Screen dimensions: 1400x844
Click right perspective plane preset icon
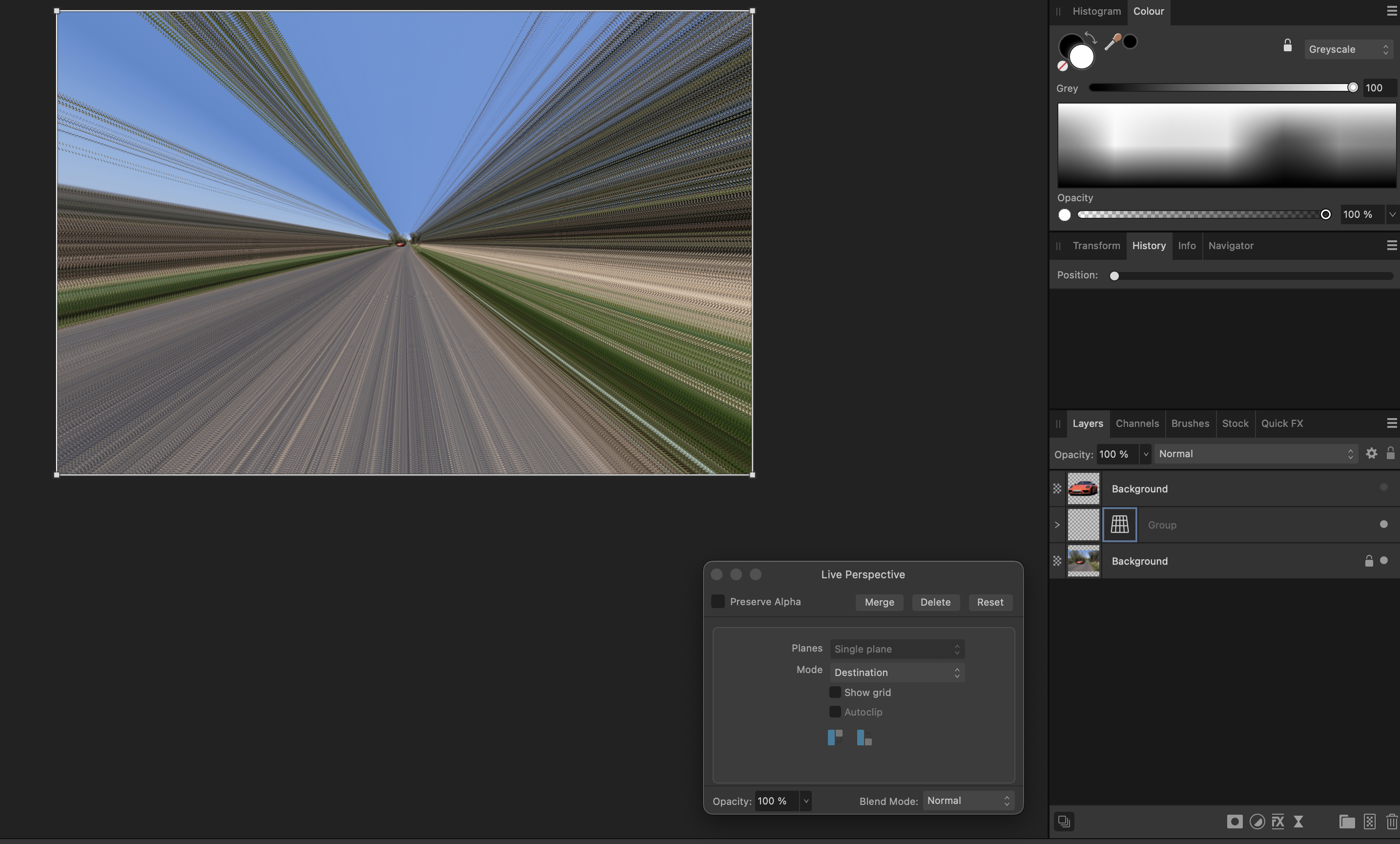click(864, 738)
